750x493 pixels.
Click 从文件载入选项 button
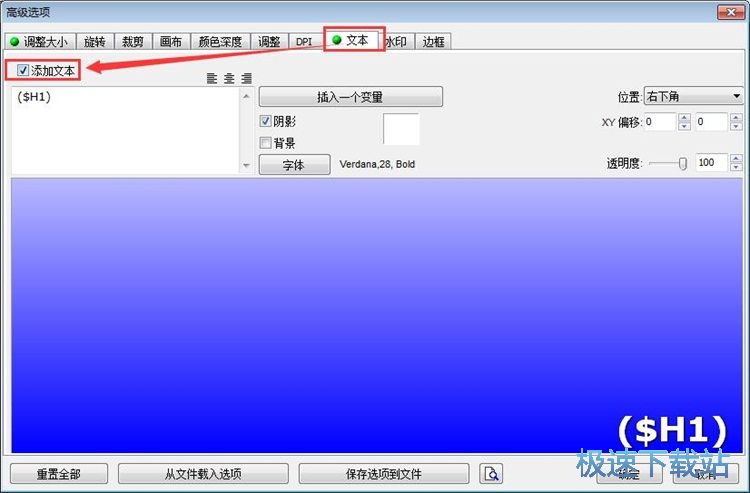coord(203,473)
